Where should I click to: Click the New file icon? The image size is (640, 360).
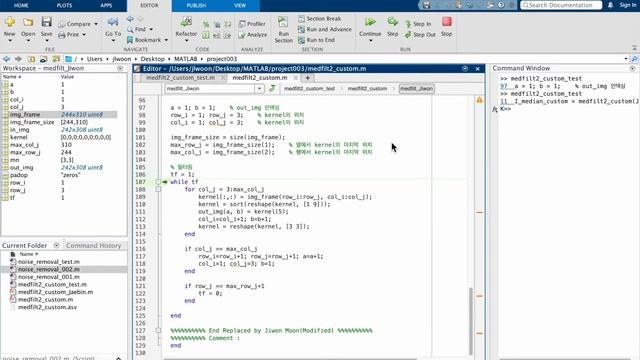10,22
